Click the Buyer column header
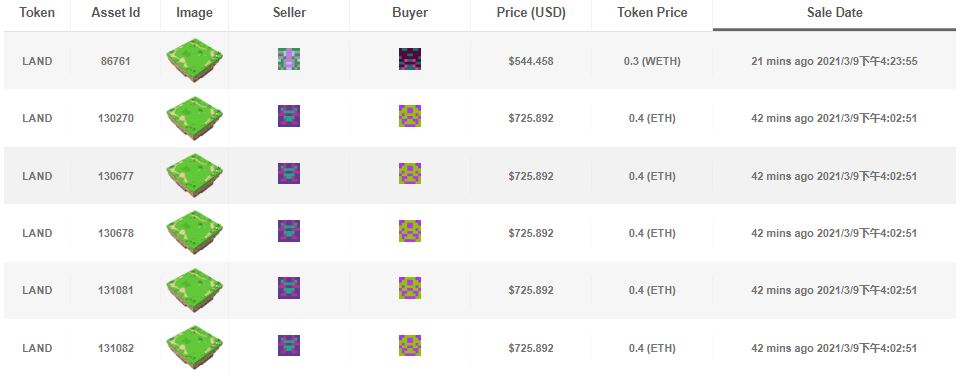Image resolution: width=960 pixels, height=376 pixels. [410, 13]
